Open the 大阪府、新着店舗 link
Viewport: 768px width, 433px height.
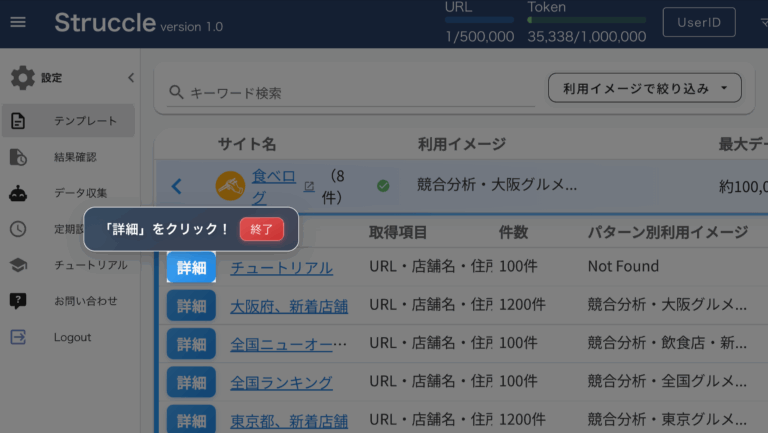click(x=289, y=305)
